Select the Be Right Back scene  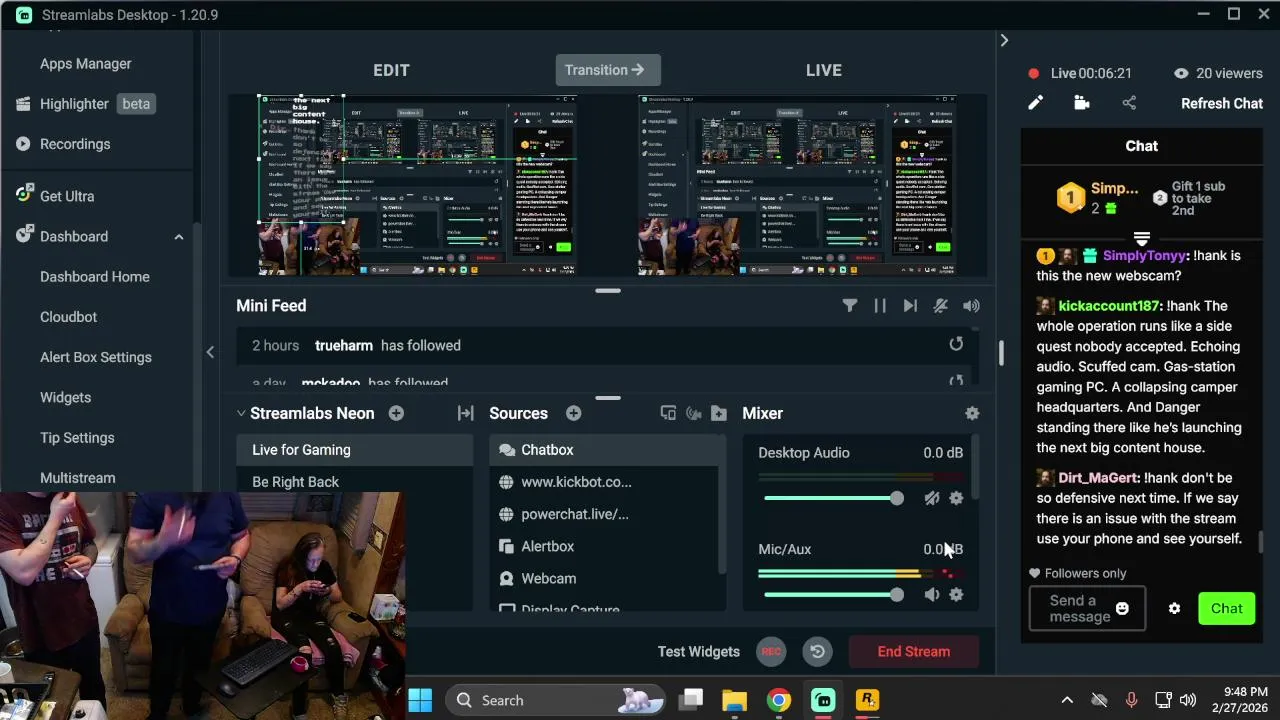pyautogui.click(x=354, y=482)
